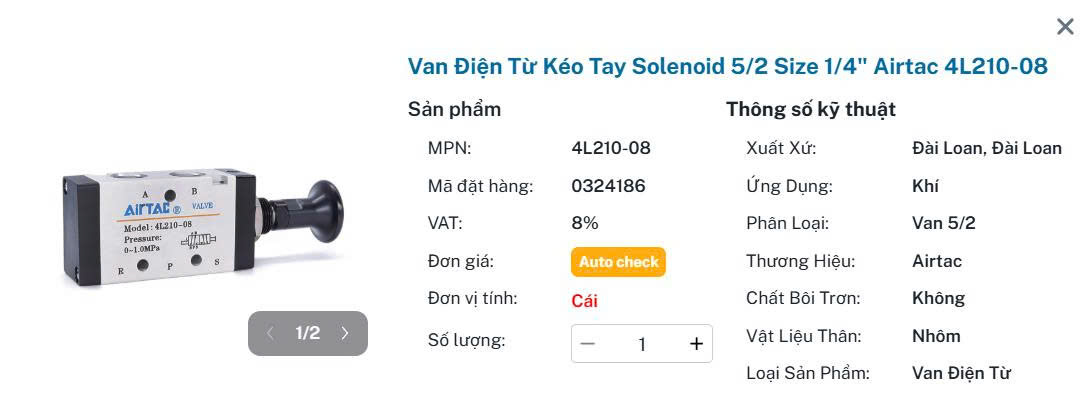Show the next product image
The height and width of the screenshot is (395, 1087).
[x=345, y=333]
